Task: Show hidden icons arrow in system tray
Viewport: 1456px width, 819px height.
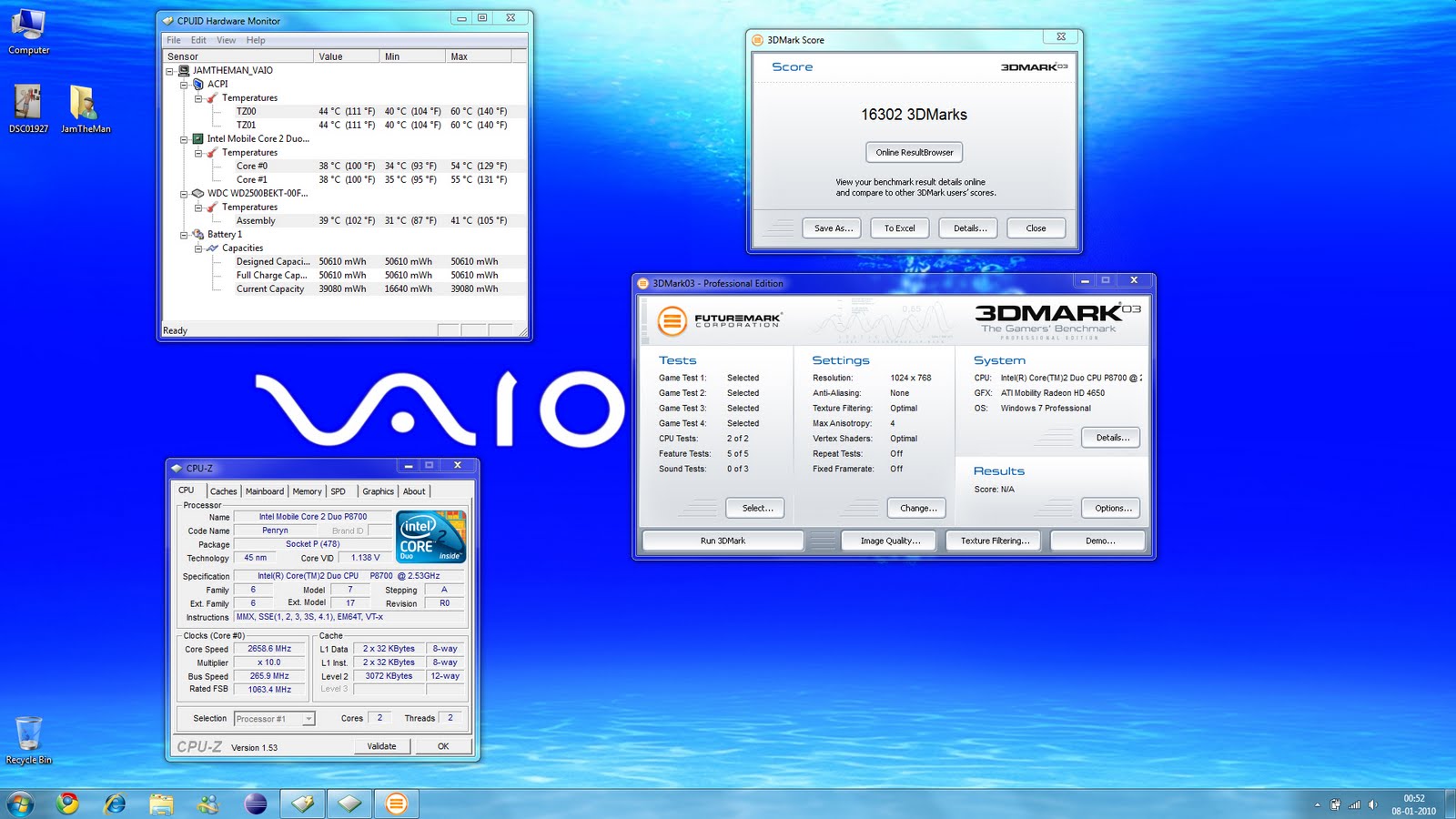Action: (1317, 804)
